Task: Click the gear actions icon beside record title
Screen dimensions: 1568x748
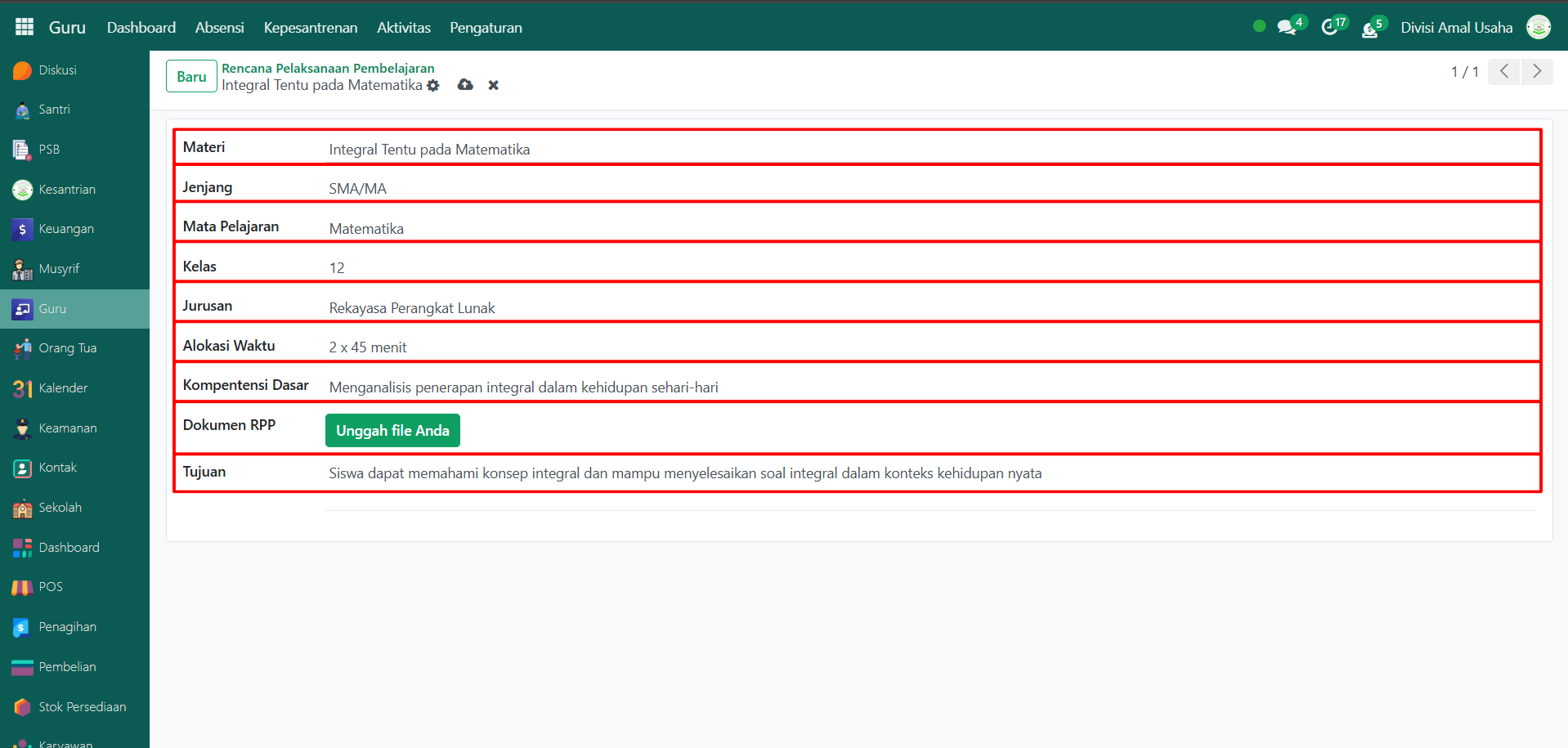Action: tap(433, 86)
